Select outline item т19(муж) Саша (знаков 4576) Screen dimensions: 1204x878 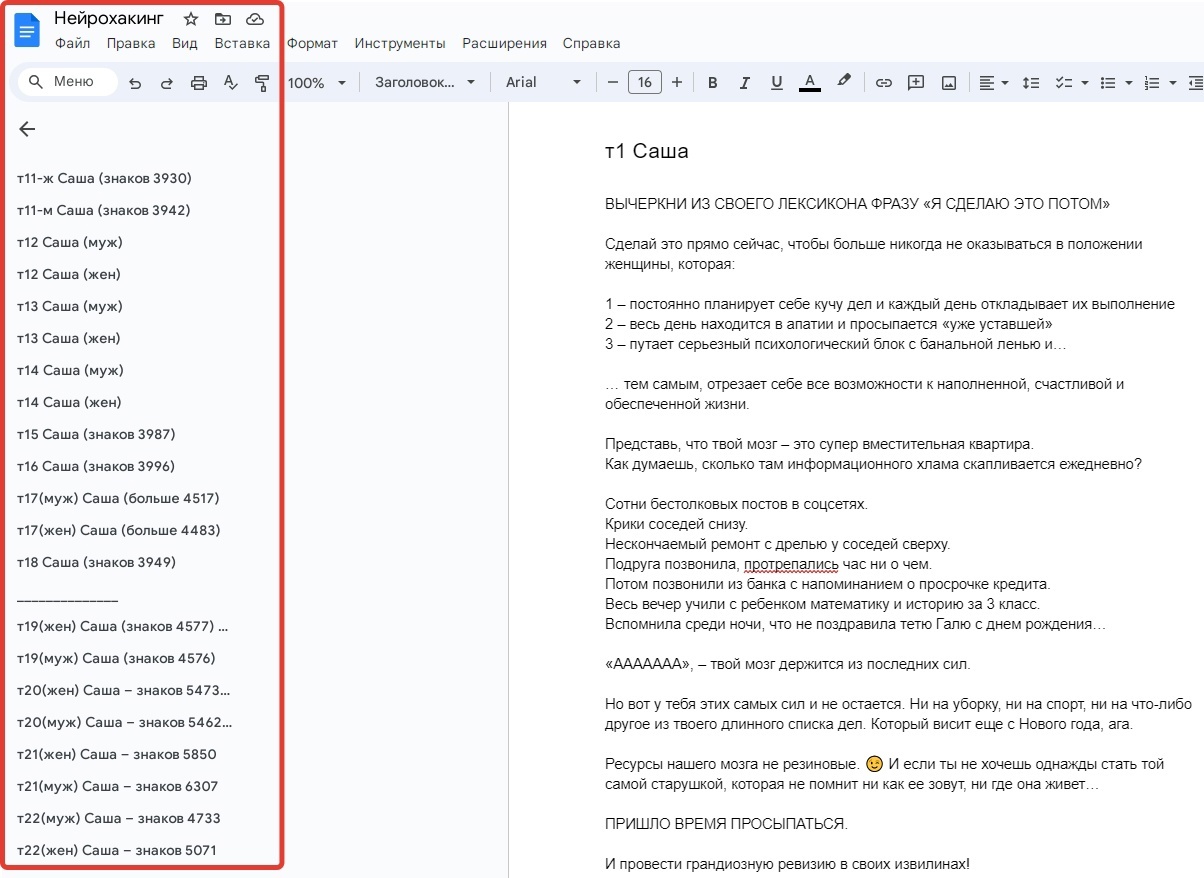click(x=116, y=658)
